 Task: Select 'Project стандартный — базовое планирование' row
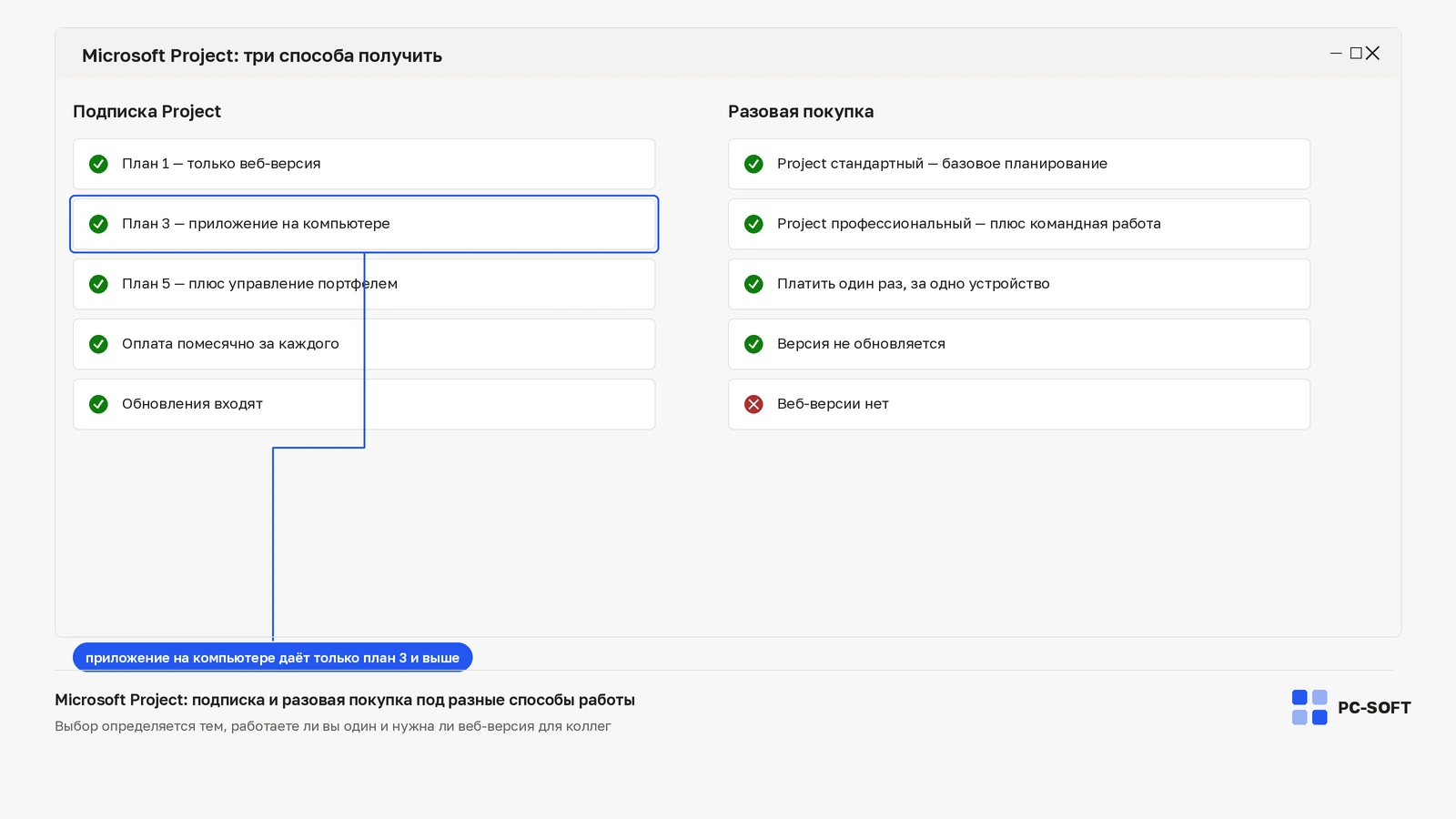click(1019, 164)
